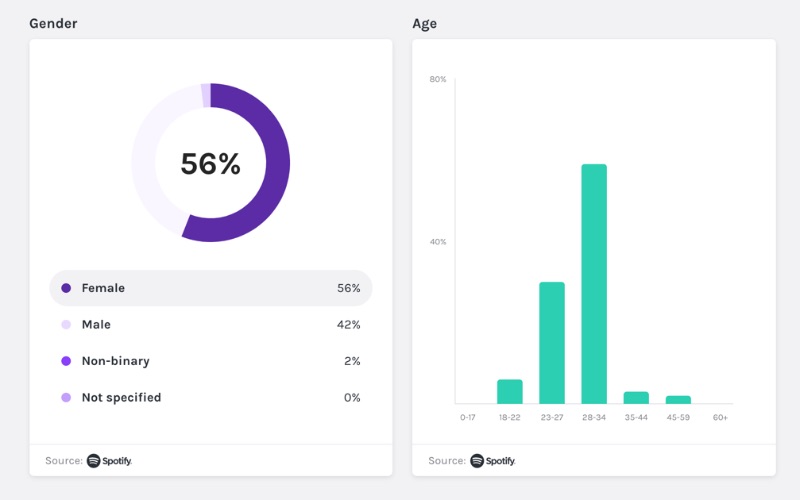Click the 60+ axis label
This screenshot has width=800, height=500.
720,417
